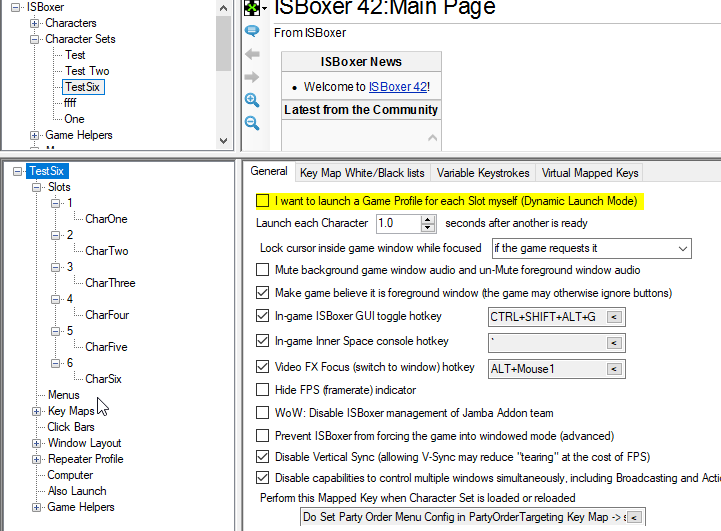721x531 pixels.
Task: Toggle Disable capabilities to control multiple windows
Action: [263, 478]
